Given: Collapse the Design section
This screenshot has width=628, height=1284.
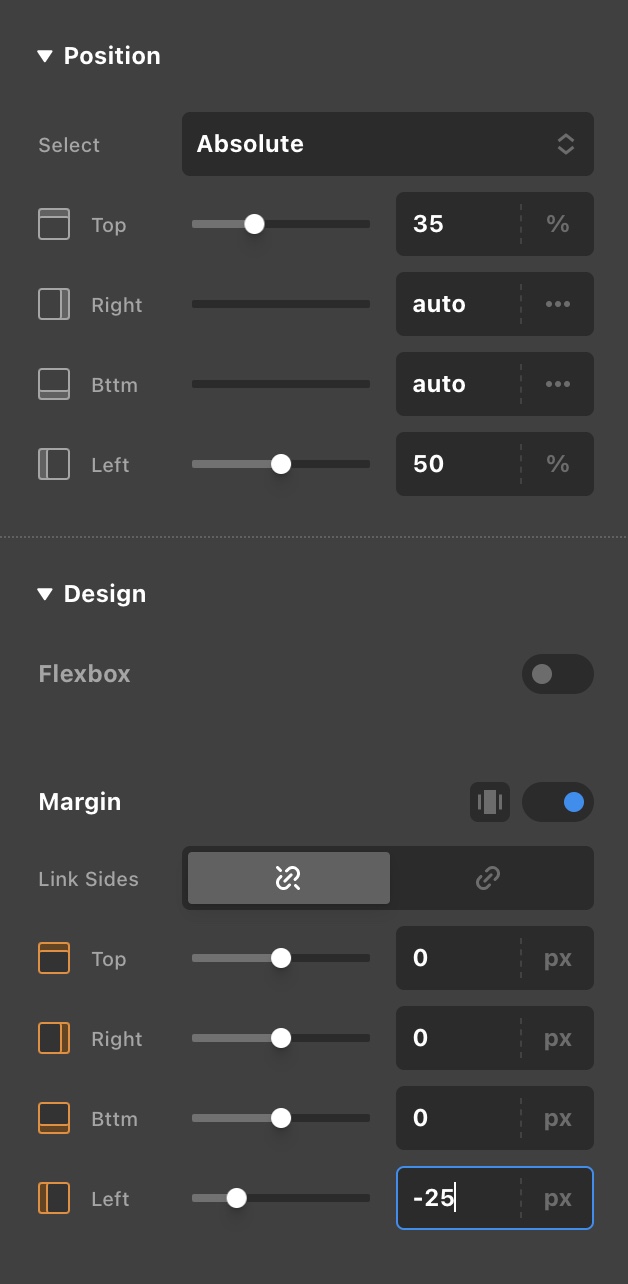Looking at the screenshot, I should 44,594.
